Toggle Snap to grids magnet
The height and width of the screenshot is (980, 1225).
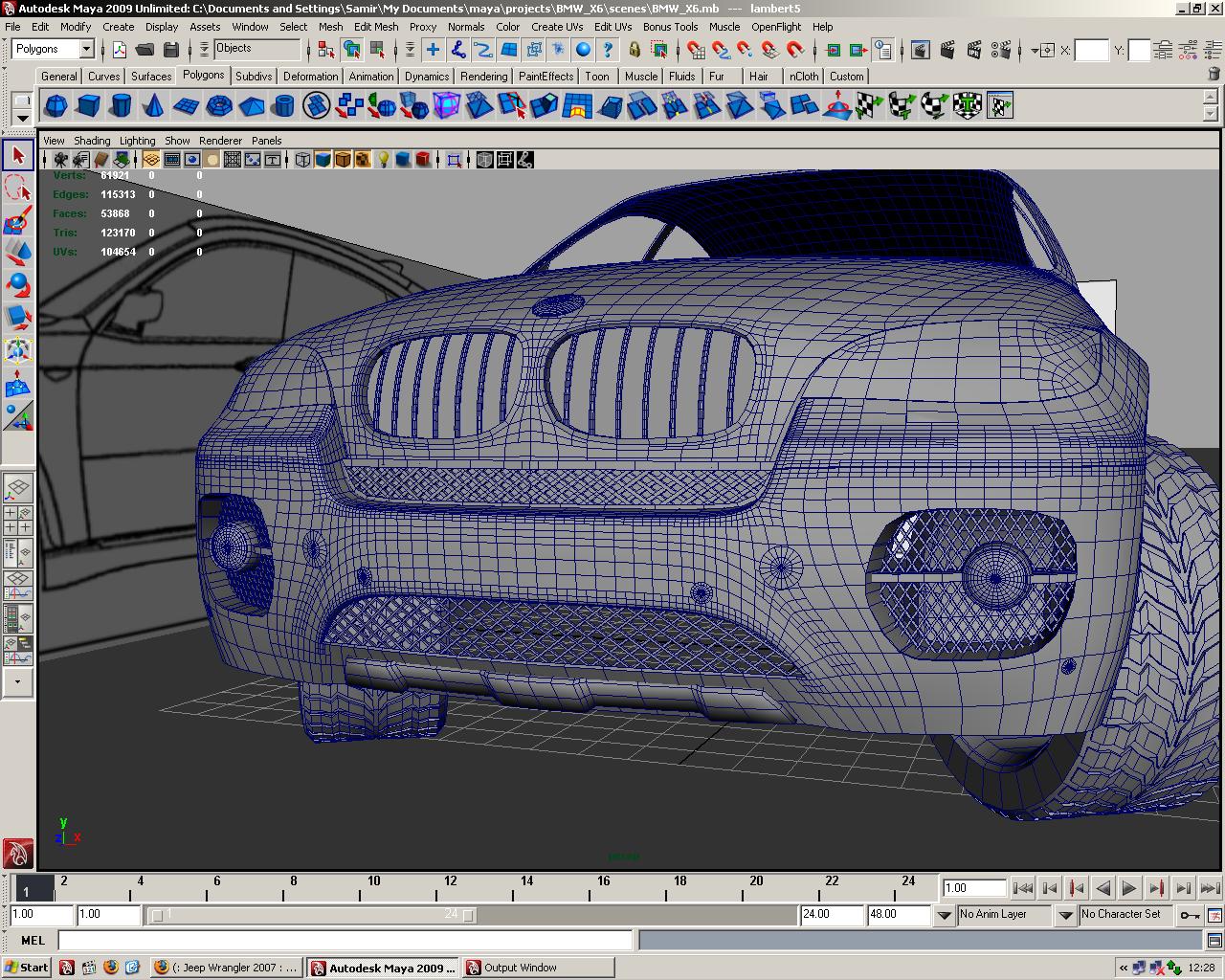[696, 50]
